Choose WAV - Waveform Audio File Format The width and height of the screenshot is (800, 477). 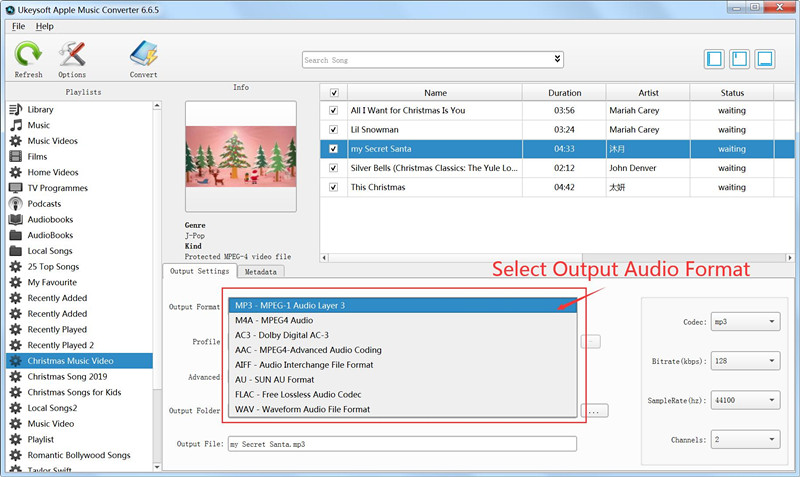point(403,409)
